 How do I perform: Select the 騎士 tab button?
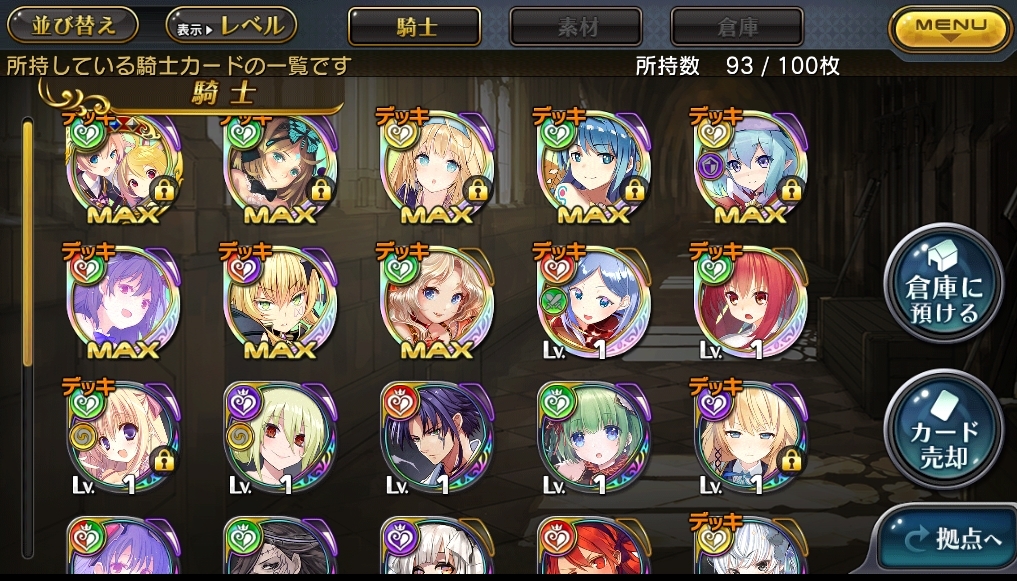pos(415,27)
